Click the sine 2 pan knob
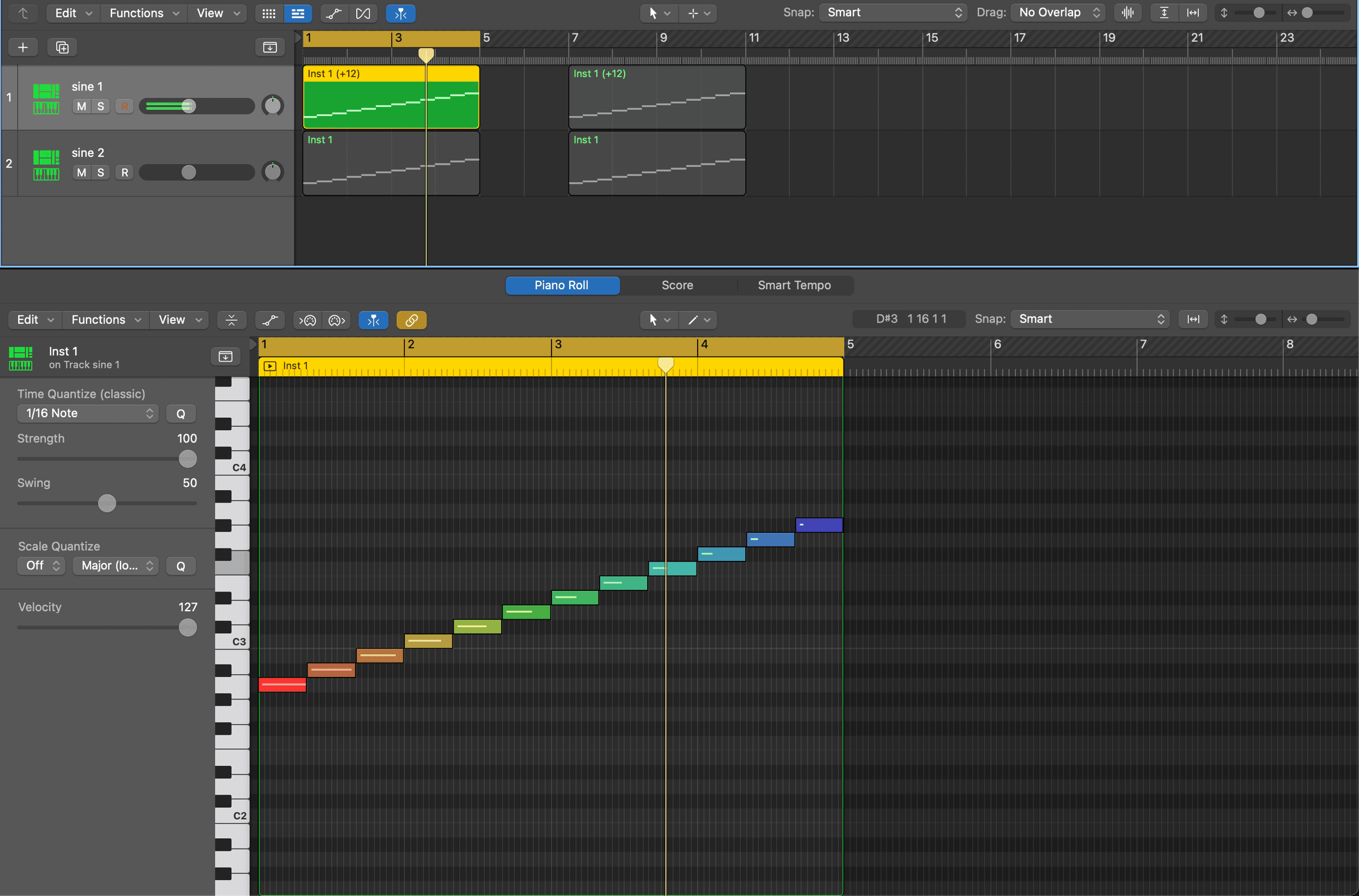This screenshot has height=896, width=1359. (x=272, y=172)
